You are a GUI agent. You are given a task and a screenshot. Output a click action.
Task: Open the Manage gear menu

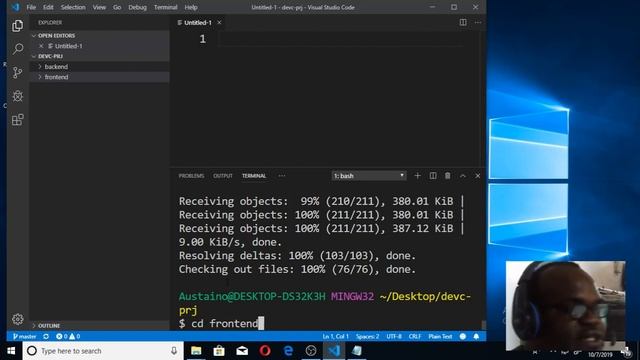(18, 319)
